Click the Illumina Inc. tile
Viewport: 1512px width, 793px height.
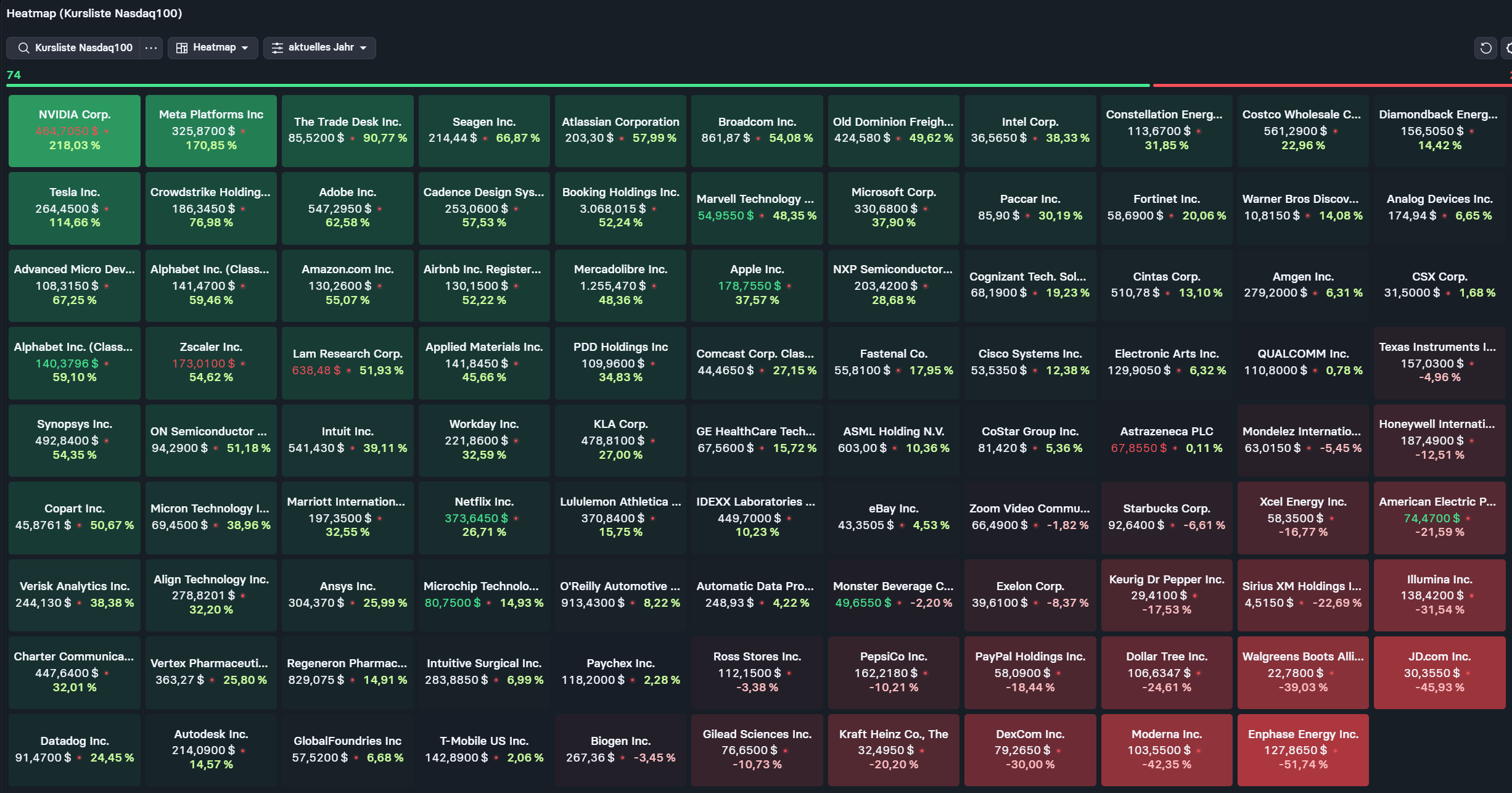1439,595
